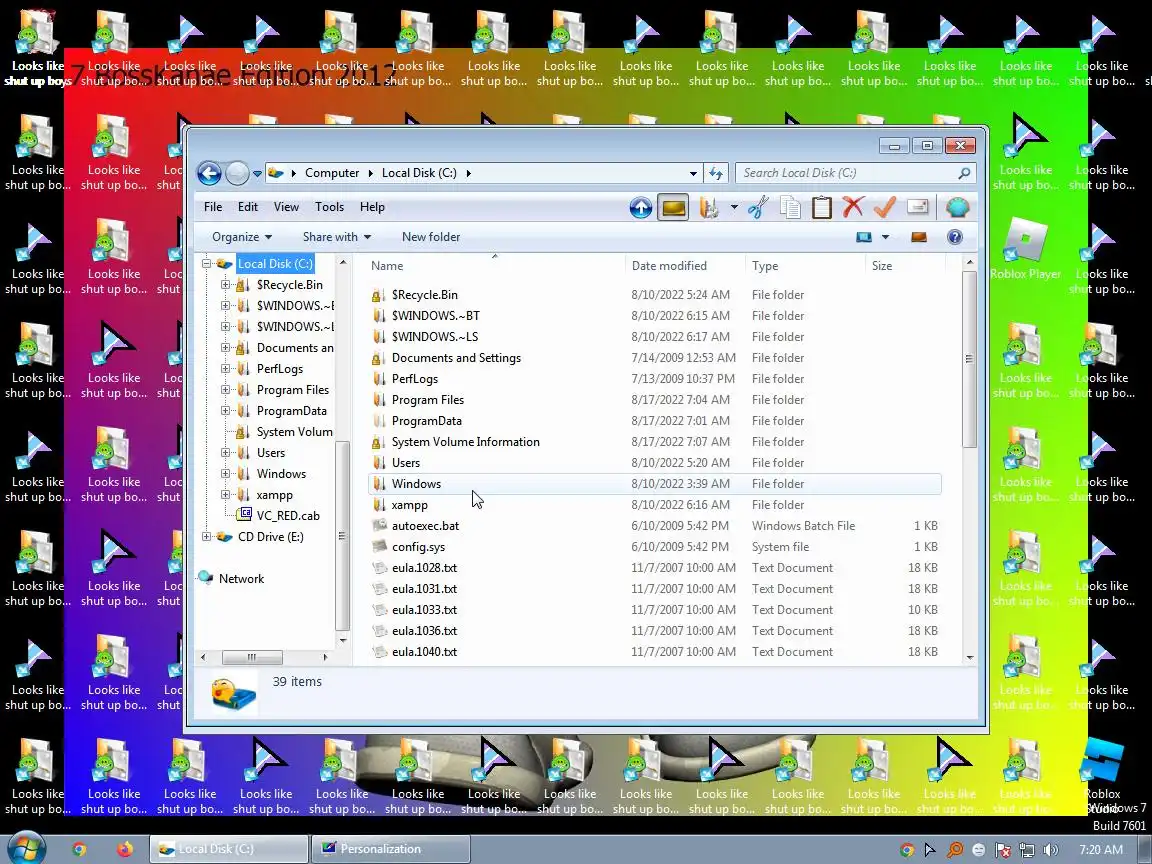The image size is (1152, 864).
Task: Select xampp in the navigation tree
Action: [x=275, y=495]
